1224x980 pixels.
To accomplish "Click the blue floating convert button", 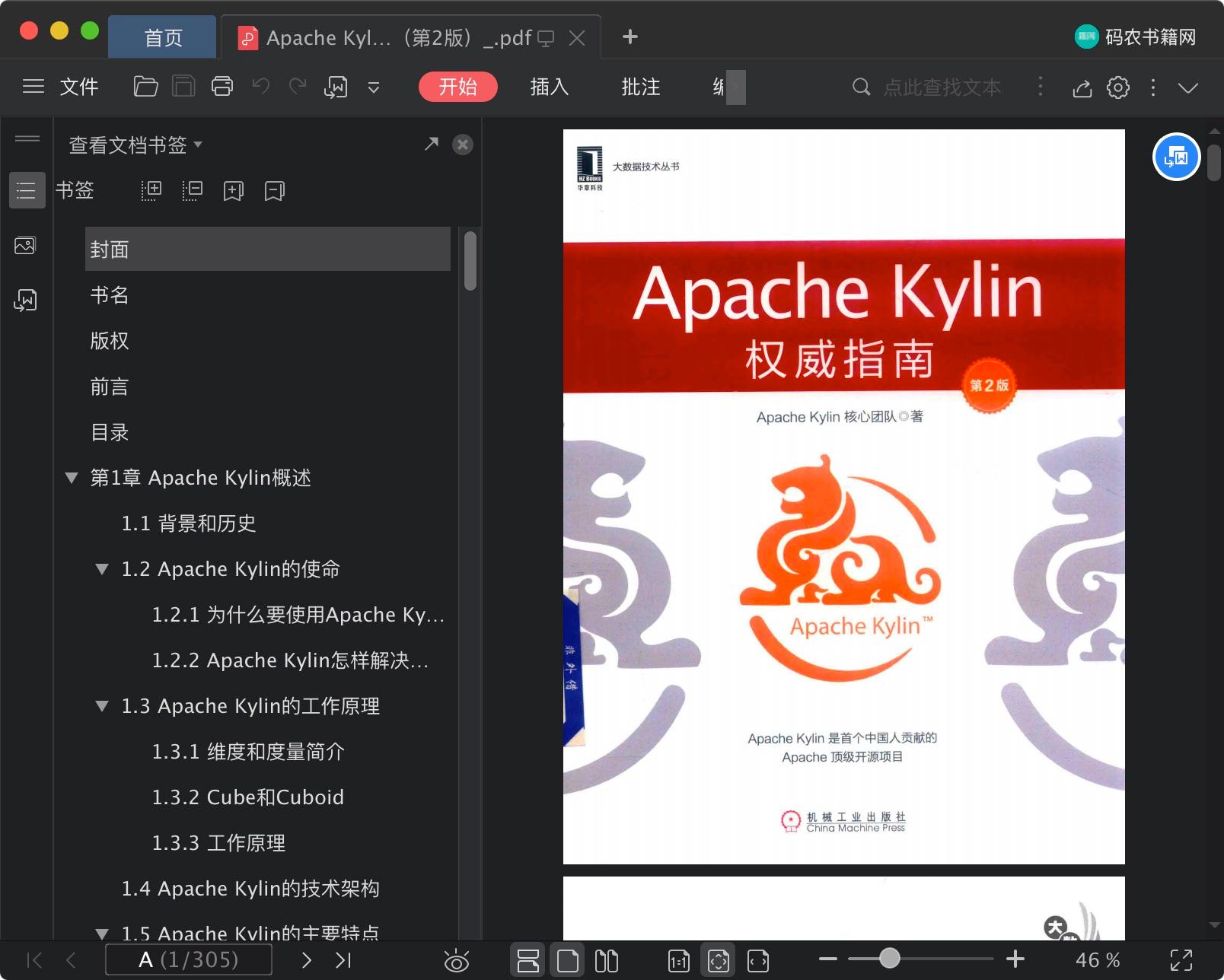I will click(1176, 157).
